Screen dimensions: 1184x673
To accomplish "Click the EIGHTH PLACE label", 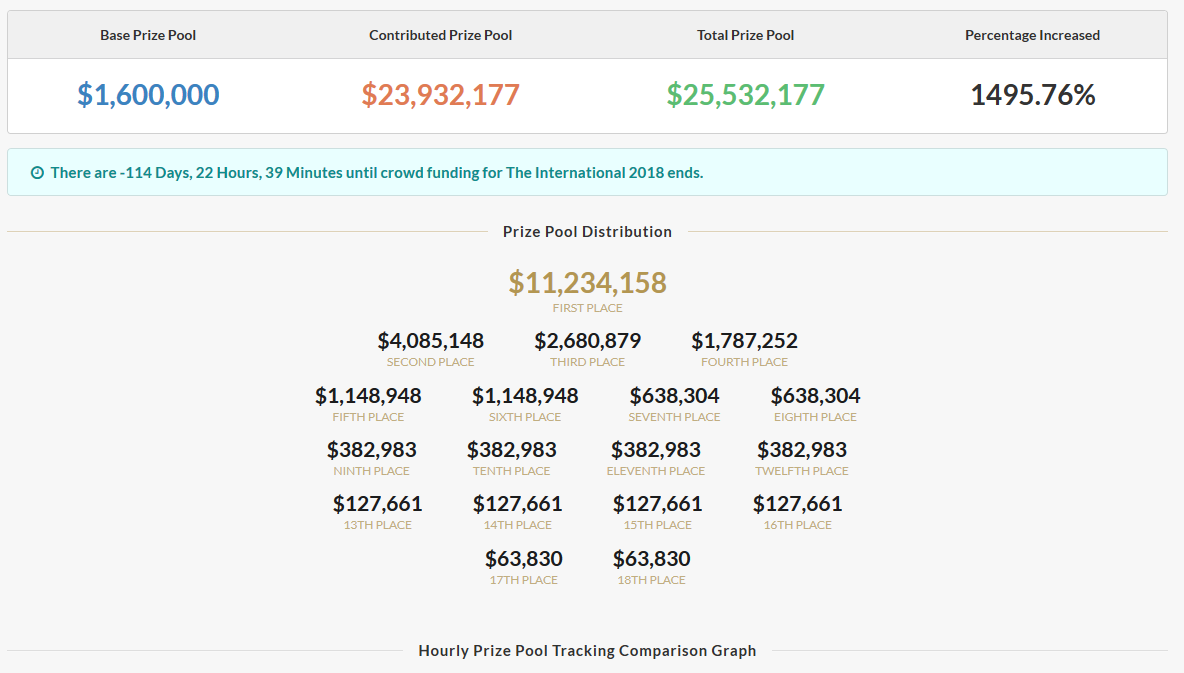I will tap(816, 417).
